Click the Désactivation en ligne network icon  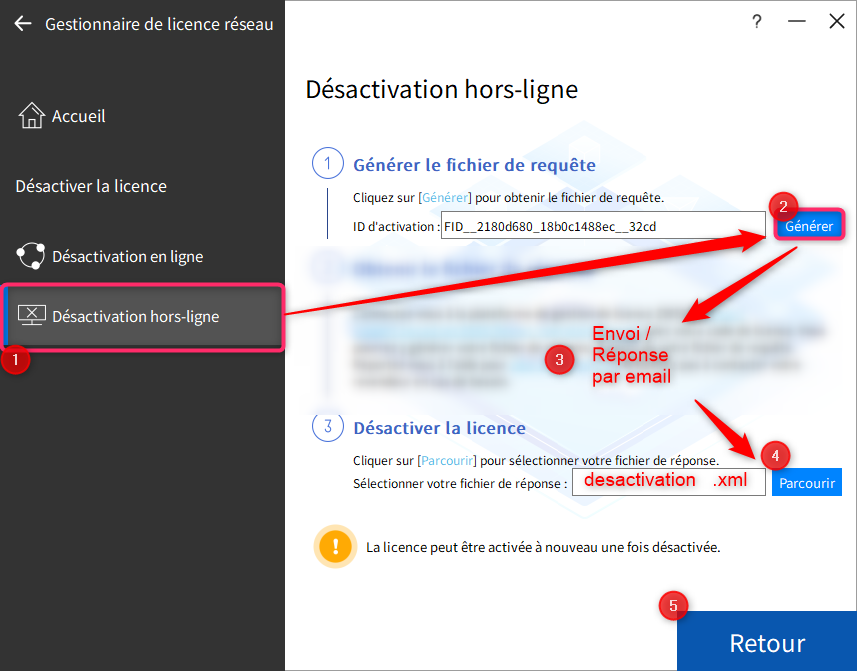[32, 256]
